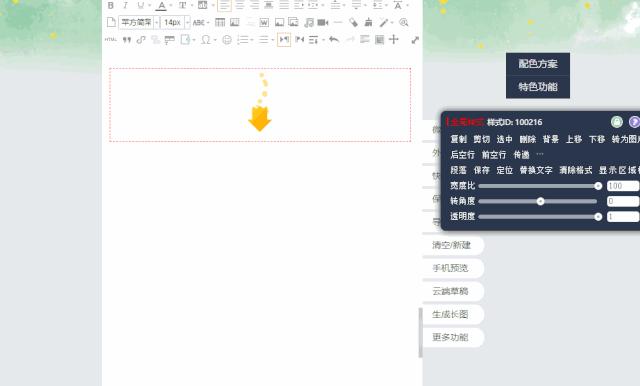Open the HTML source view

[x=111, y=40]
